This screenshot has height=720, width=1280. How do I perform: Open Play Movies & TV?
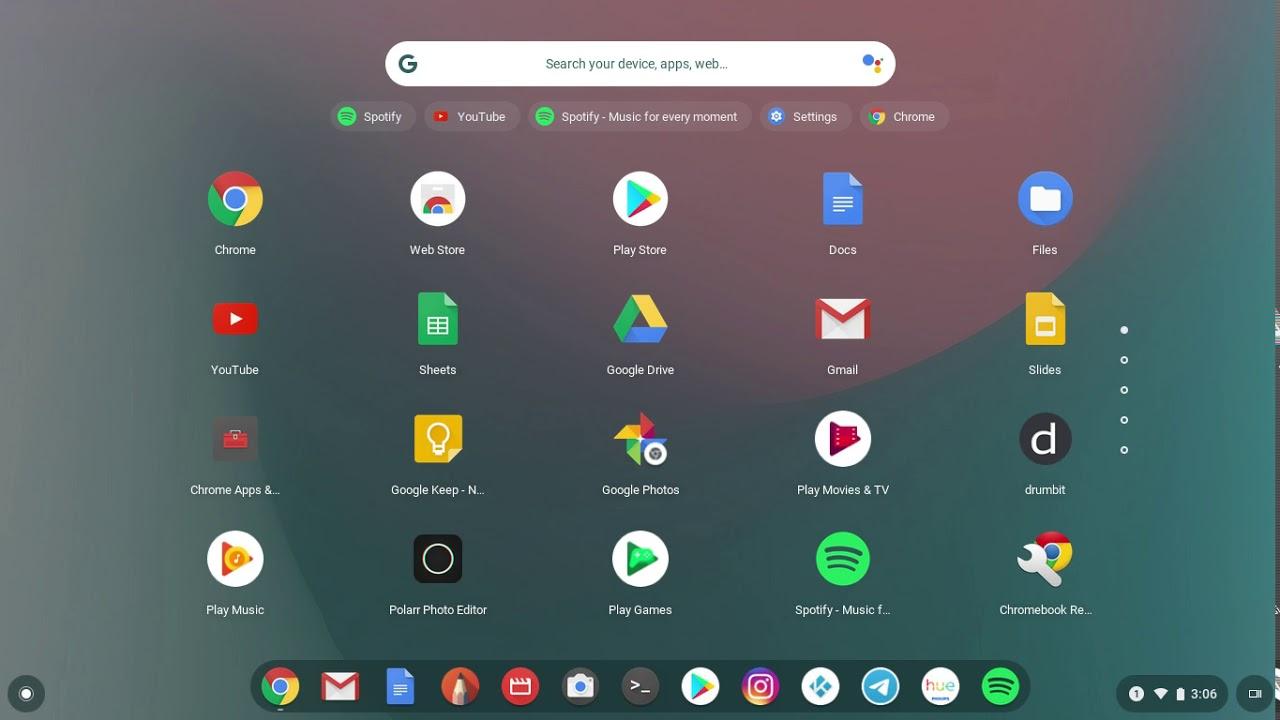point(842,439)
